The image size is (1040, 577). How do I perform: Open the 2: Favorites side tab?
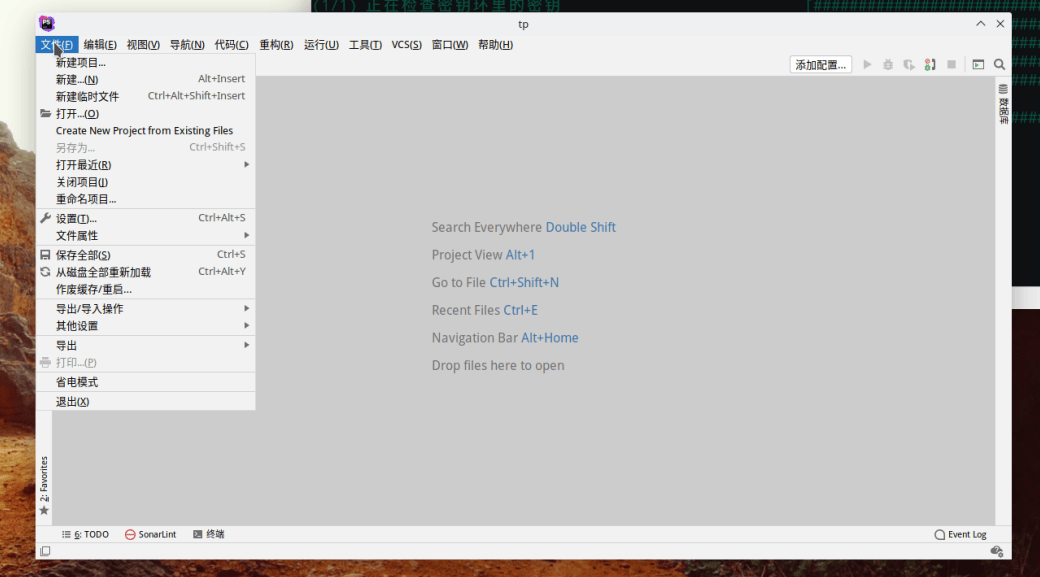(44, 480)
